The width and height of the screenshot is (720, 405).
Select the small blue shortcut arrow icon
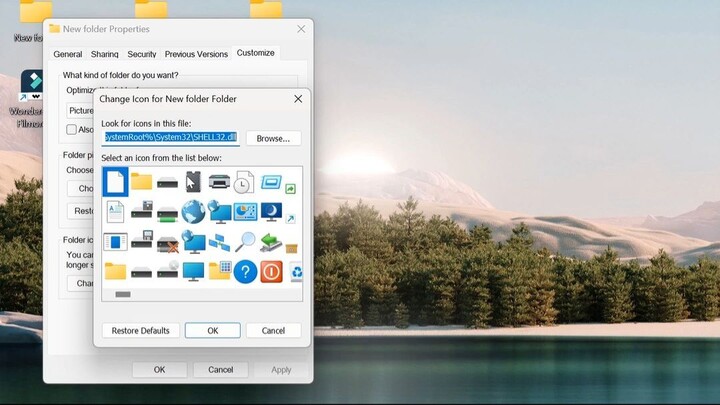291,219
